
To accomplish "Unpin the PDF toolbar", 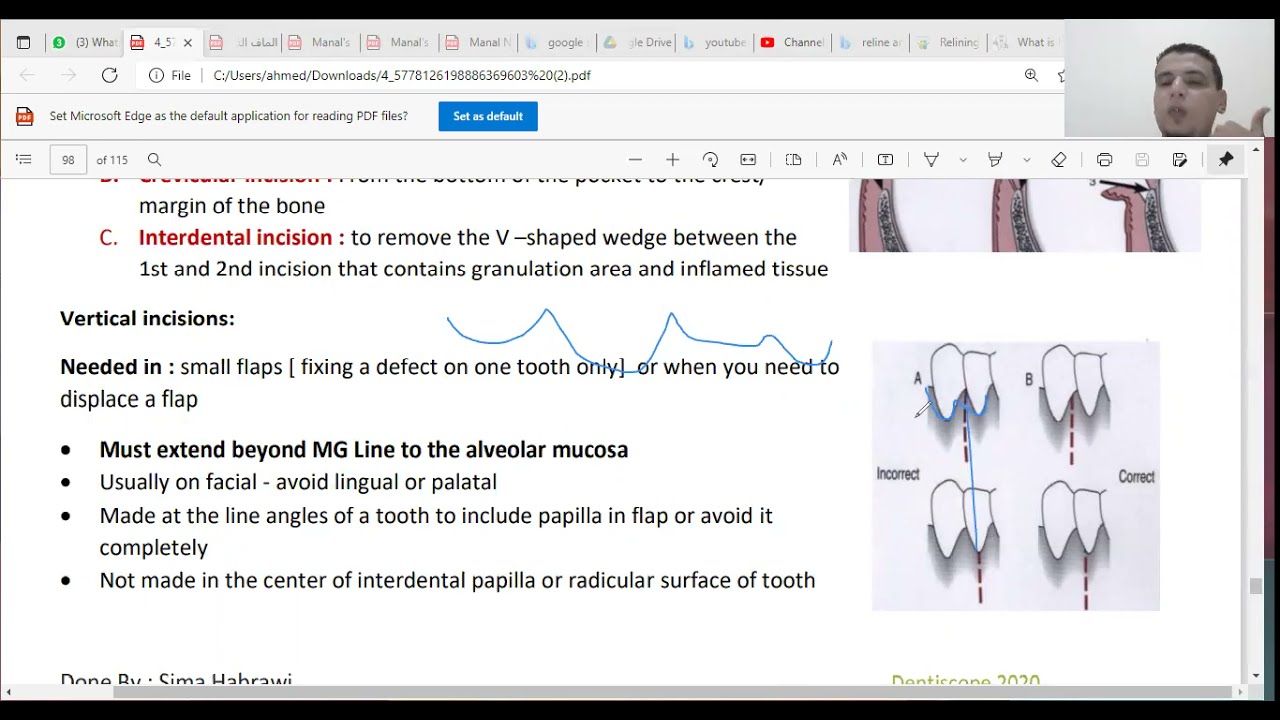I will pos(1226,160).
